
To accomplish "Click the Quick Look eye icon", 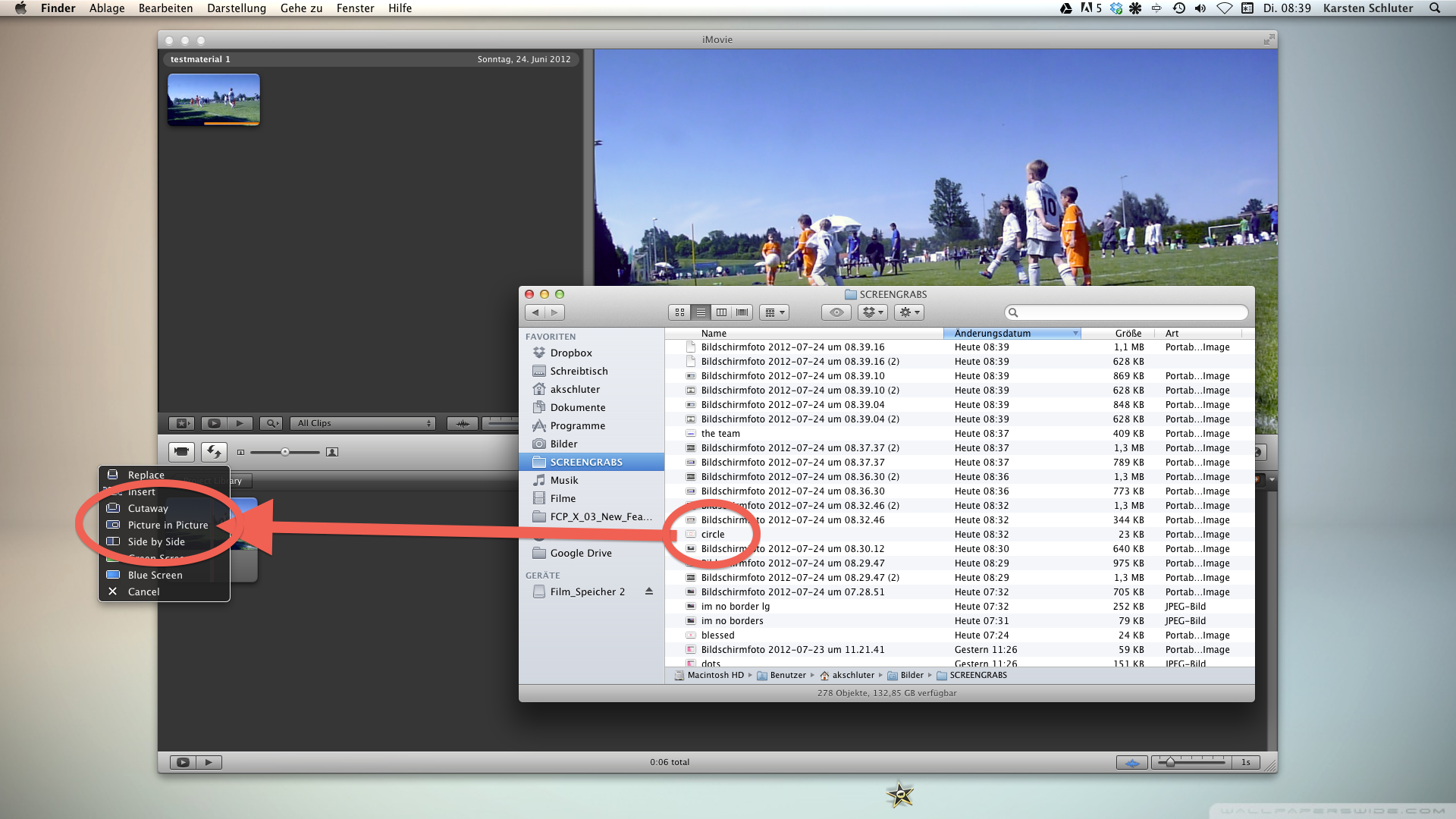I will [x=836, y=312].
